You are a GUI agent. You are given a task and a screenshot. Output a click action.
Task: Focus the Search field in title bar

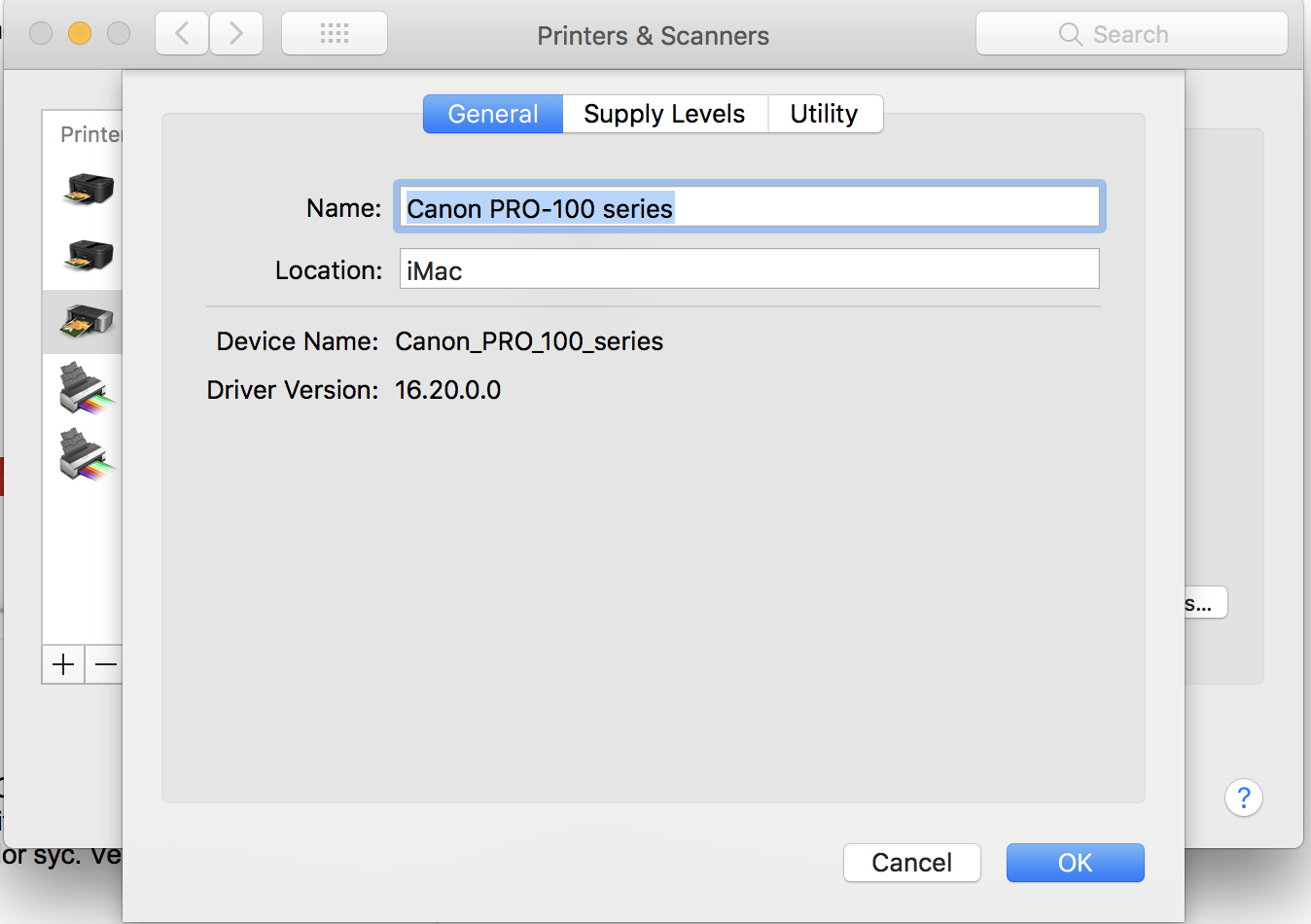tap(1131, 34)
